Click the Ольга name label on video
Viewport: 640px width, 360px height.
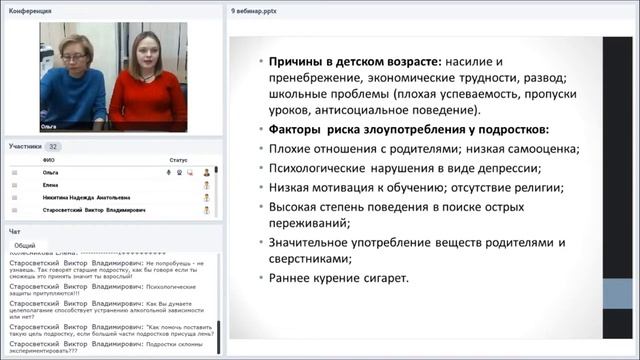point(49,127)
